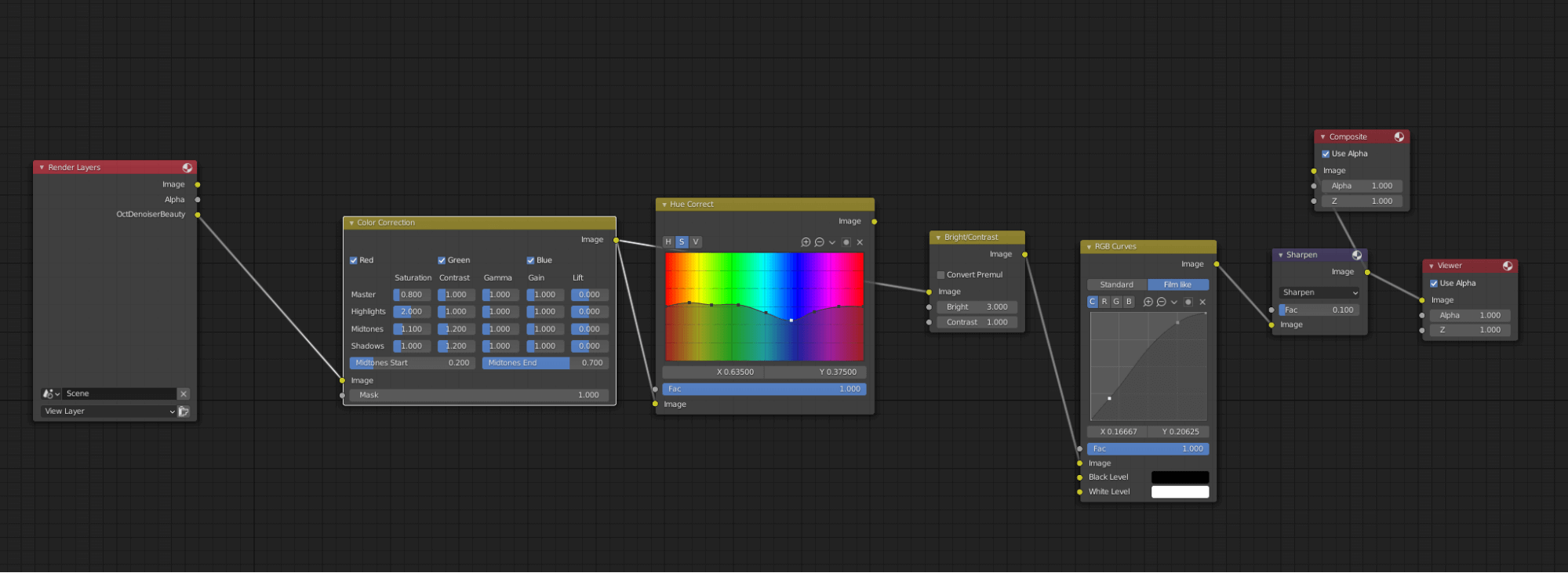Click Render Layers OctDenoiserBeauty output socket
This screenshot has height=573, width=1568.
(x=198, y=215)
